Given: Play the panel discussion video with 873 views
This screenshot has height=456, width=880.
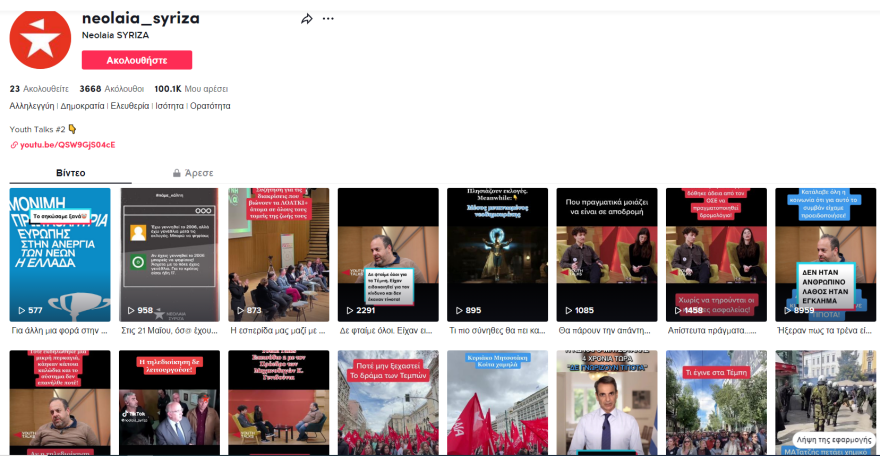Looking at the screenshot, I should pos(278,254).
